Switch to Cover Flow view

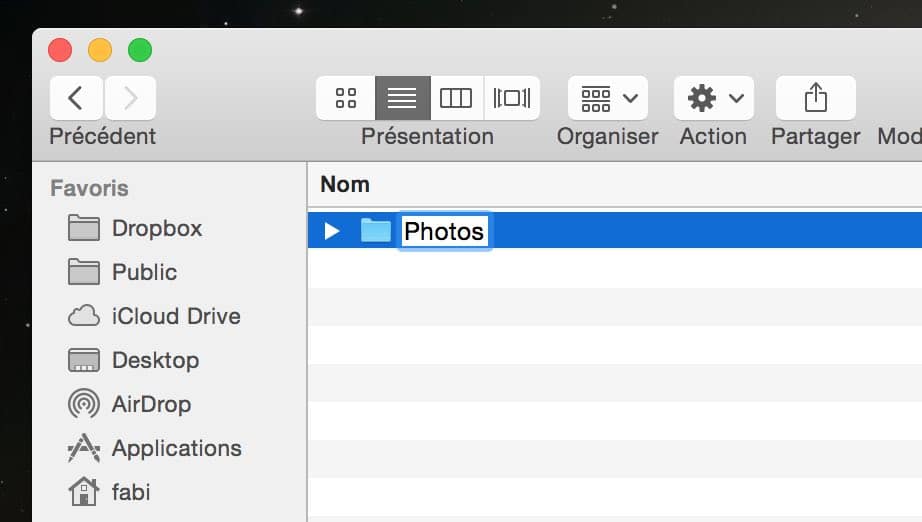[x=512, y=98]
